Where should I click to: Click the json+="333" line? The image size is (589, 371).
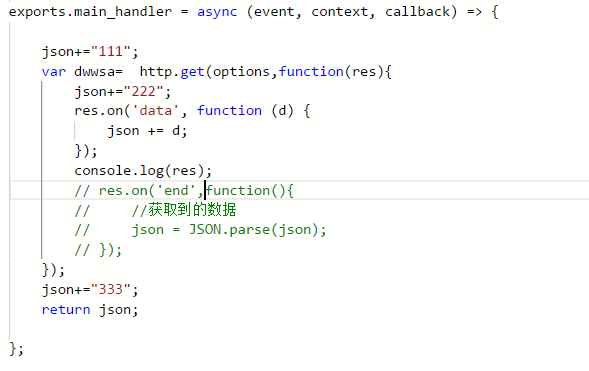click(90, 290)
